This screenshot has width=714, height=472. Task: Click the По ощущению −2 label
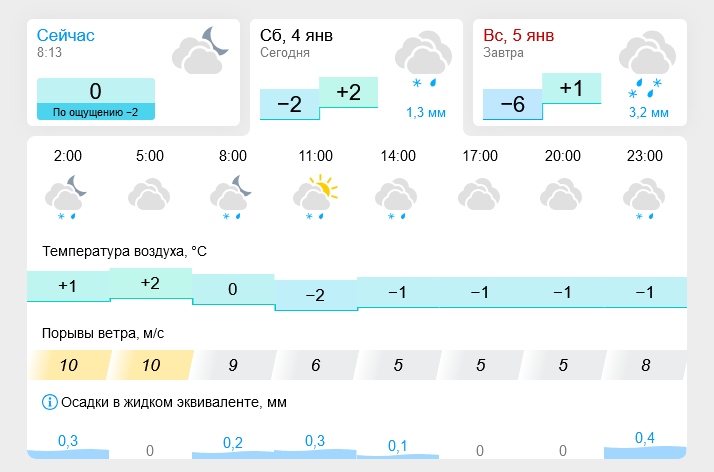(x=96, y=112)
